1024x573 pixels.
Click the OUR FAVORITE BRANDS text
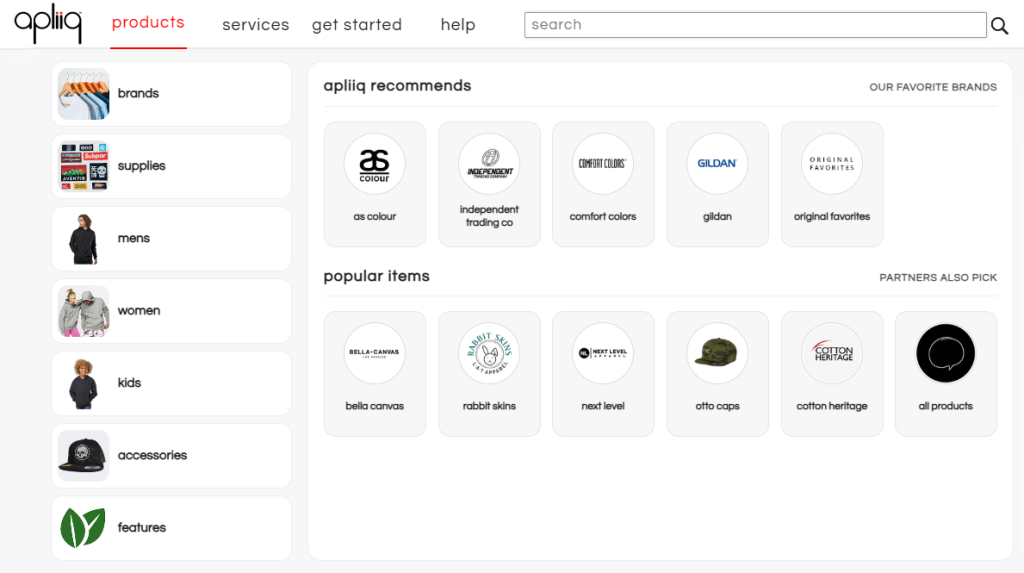click(x=933, y=88)
